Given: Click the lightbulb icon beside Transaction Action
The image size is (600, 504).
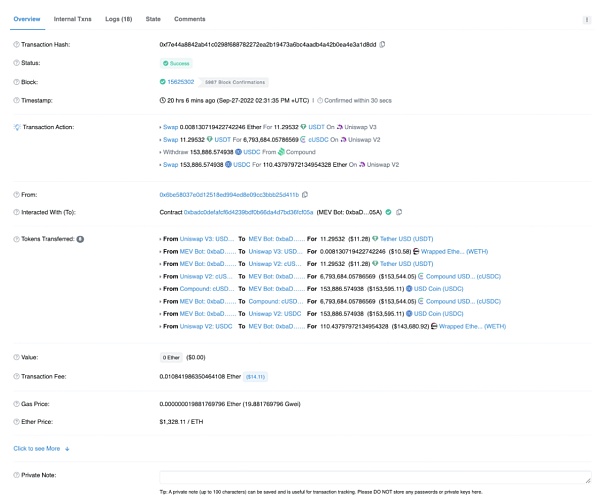Looking at the screenshot, I should pos(16,127).
